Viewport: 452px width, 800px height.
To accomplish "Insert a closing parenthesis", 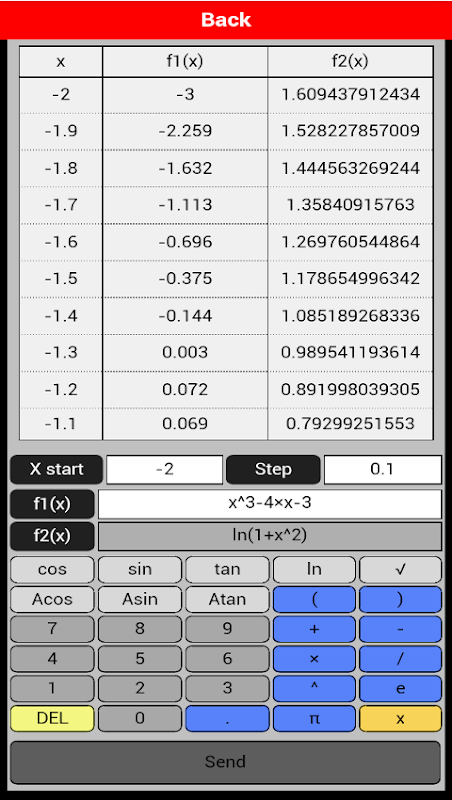I will pyautogui.click(x=400, y=599).
